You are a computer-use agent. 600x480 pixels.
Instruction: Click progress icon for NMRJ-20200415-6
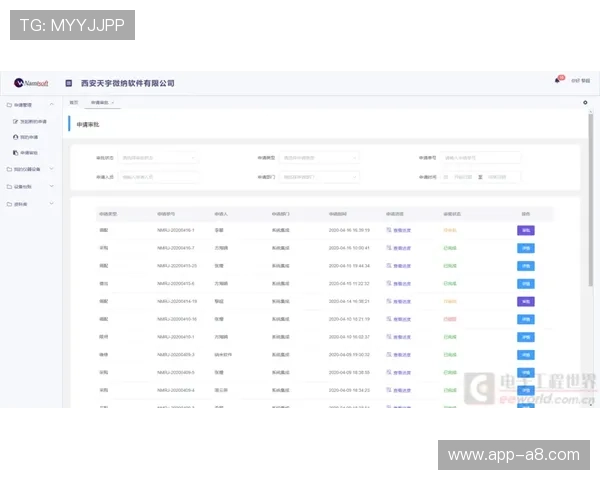coord(389,283)
